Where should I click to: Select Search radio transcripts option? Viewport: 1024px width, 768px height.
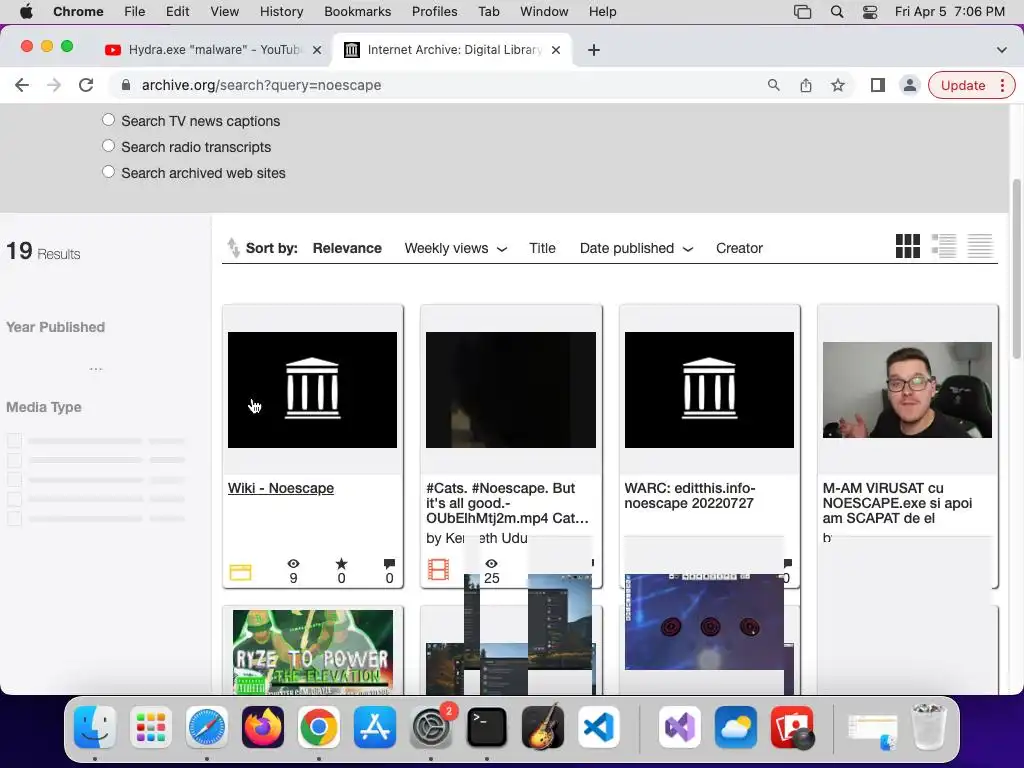108,146
